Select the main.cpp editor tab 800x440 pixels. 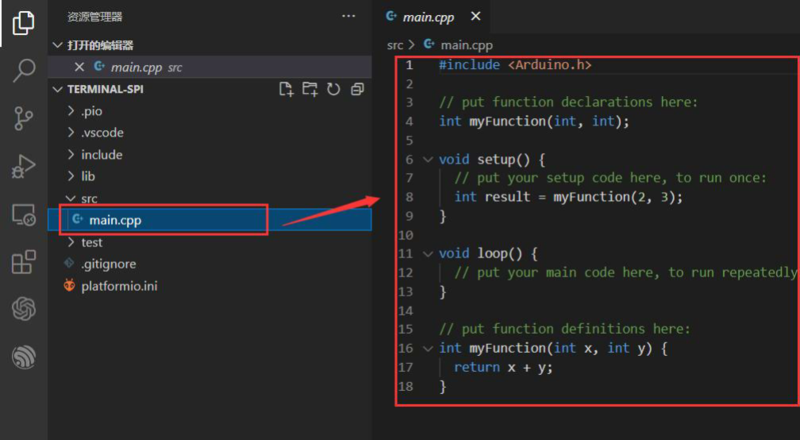(428, 17)
